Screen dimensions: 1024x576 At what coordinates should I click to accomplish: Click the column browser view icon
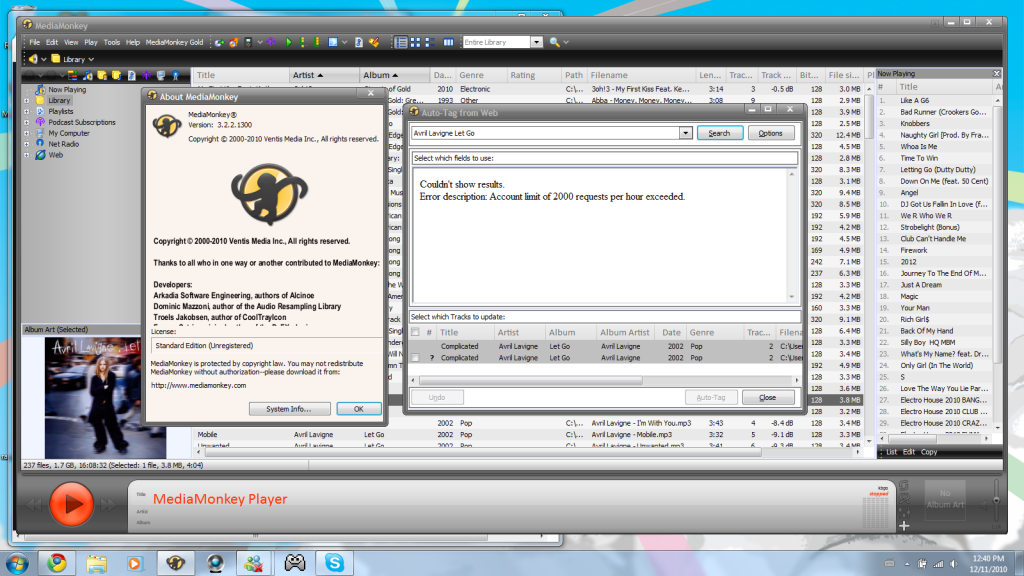tap(448, 42)
